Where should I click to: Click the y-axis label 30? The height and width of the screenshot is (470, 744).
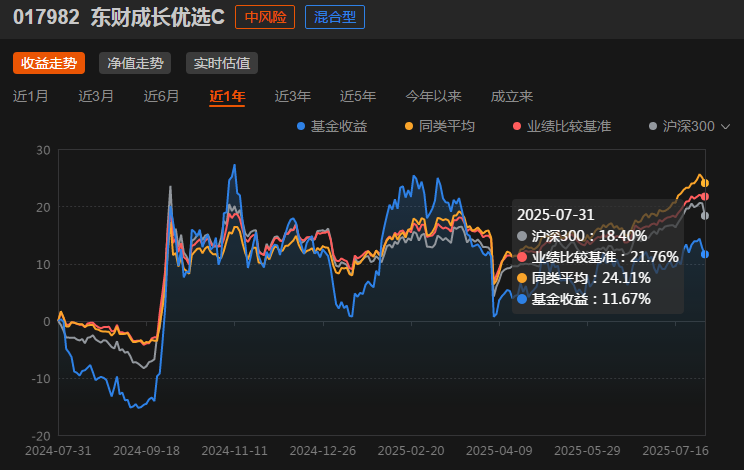(43, 150)
